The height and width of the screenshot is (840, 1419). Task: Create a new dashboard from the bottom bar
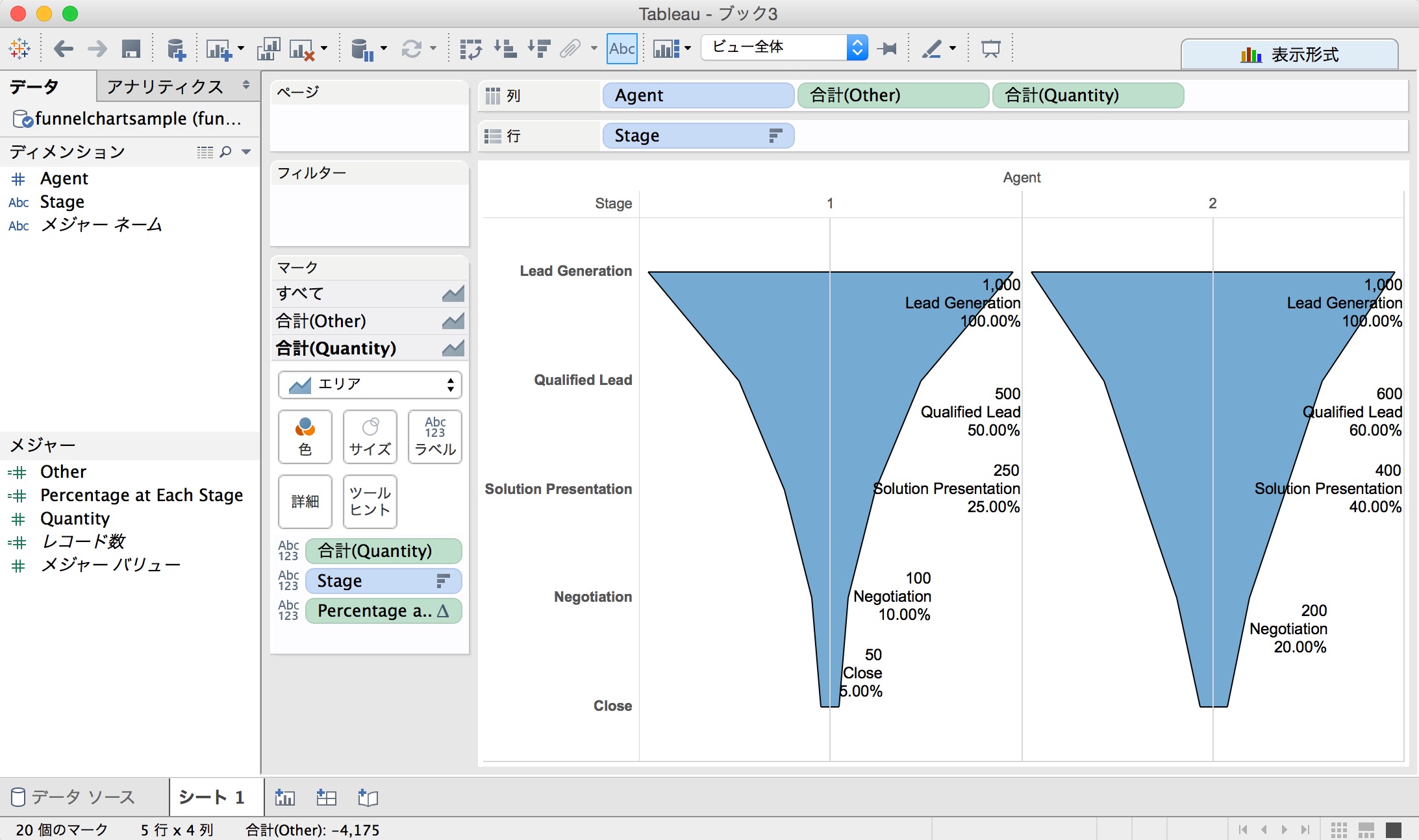pyautogui.click(x=326, y=797)
